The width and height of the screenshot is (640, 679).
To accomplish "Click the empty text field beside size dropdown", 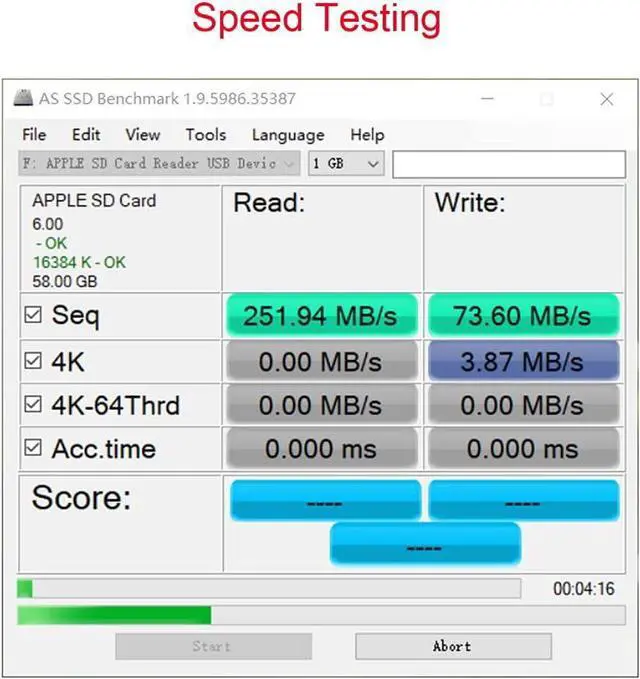I will click(509, 164).
